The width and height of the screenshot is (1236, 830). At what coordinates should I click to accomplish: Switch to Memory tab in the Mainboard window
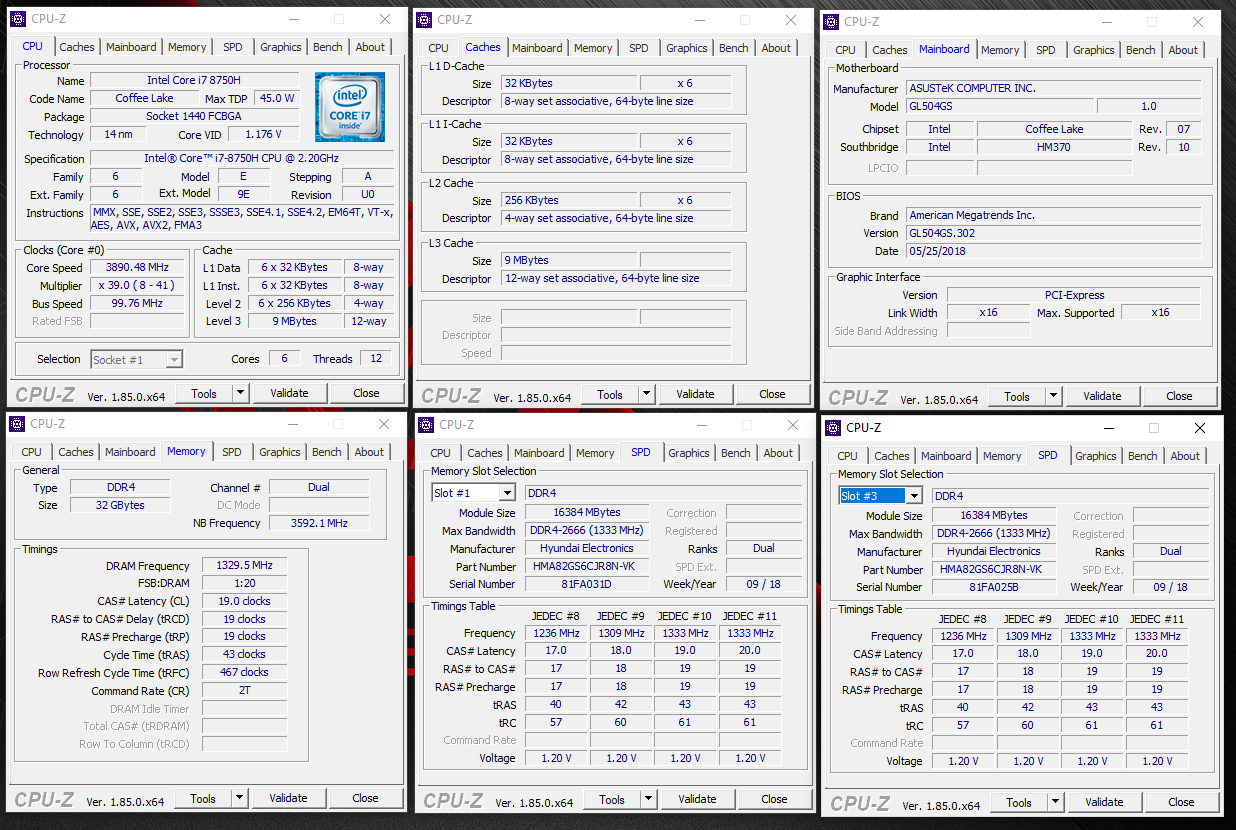click(1000, 50)
